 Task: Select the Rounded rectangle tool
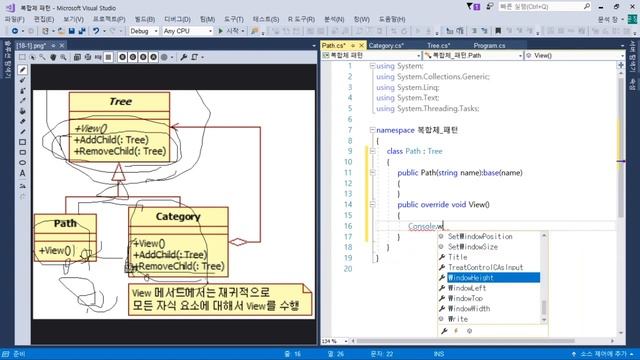coord(22,152)
